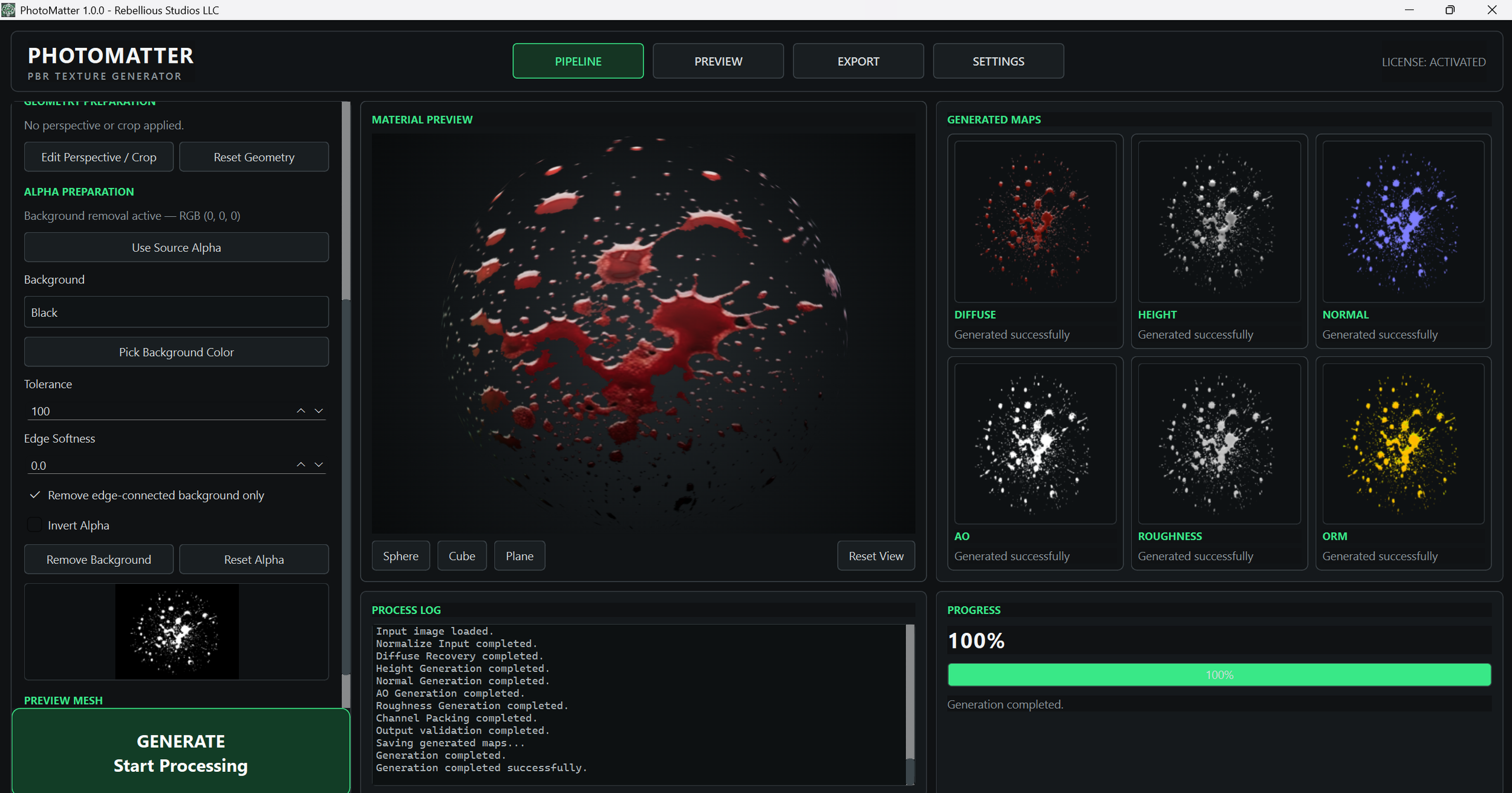1512x793 pixels.
Task: Select the DIFFUSE map thumbnail
Action: pyautogui.click(x=1035, y=221)
